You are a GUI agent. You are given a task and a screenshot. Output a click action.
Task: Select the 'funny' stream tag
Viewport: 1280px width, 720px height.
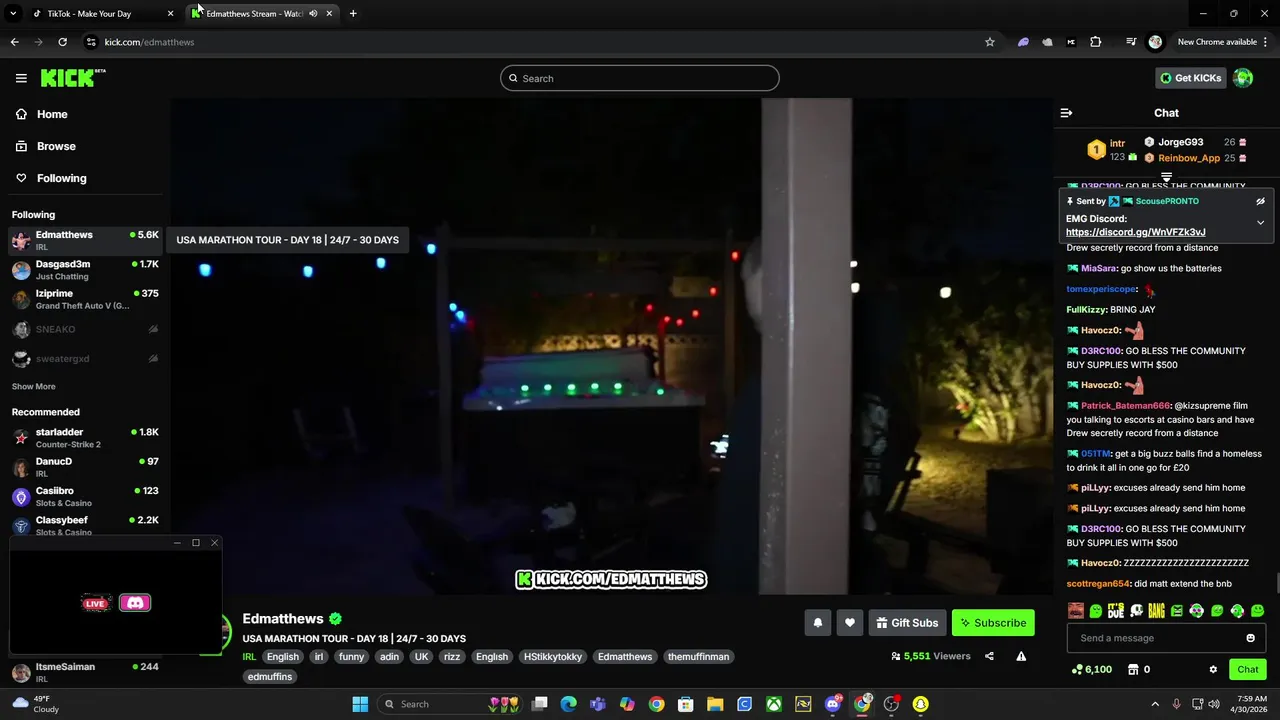click(351, 657)
